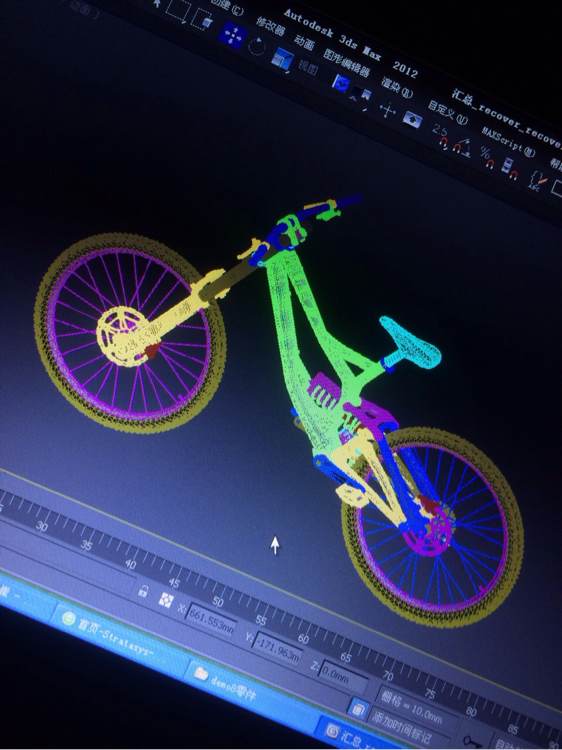Viewport: 562px width, 750px height.
Task: Select the Rectangular Selection Region tool
Action: click(179, 9)
